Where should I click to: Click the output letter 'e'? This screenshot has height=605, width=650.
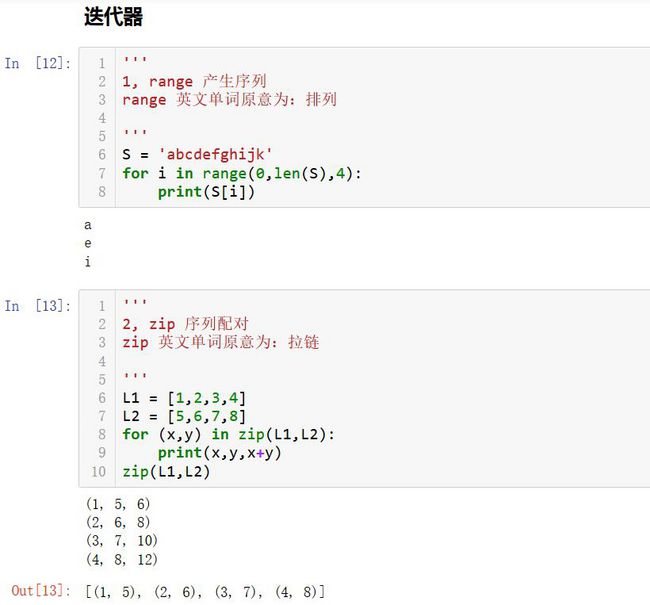click(87, 244)
